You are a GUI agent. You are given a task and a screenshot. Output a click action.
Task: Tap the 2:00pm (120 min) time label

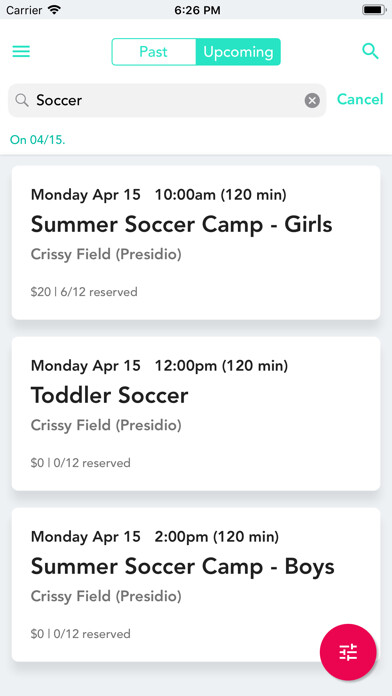tap(217, 537)
